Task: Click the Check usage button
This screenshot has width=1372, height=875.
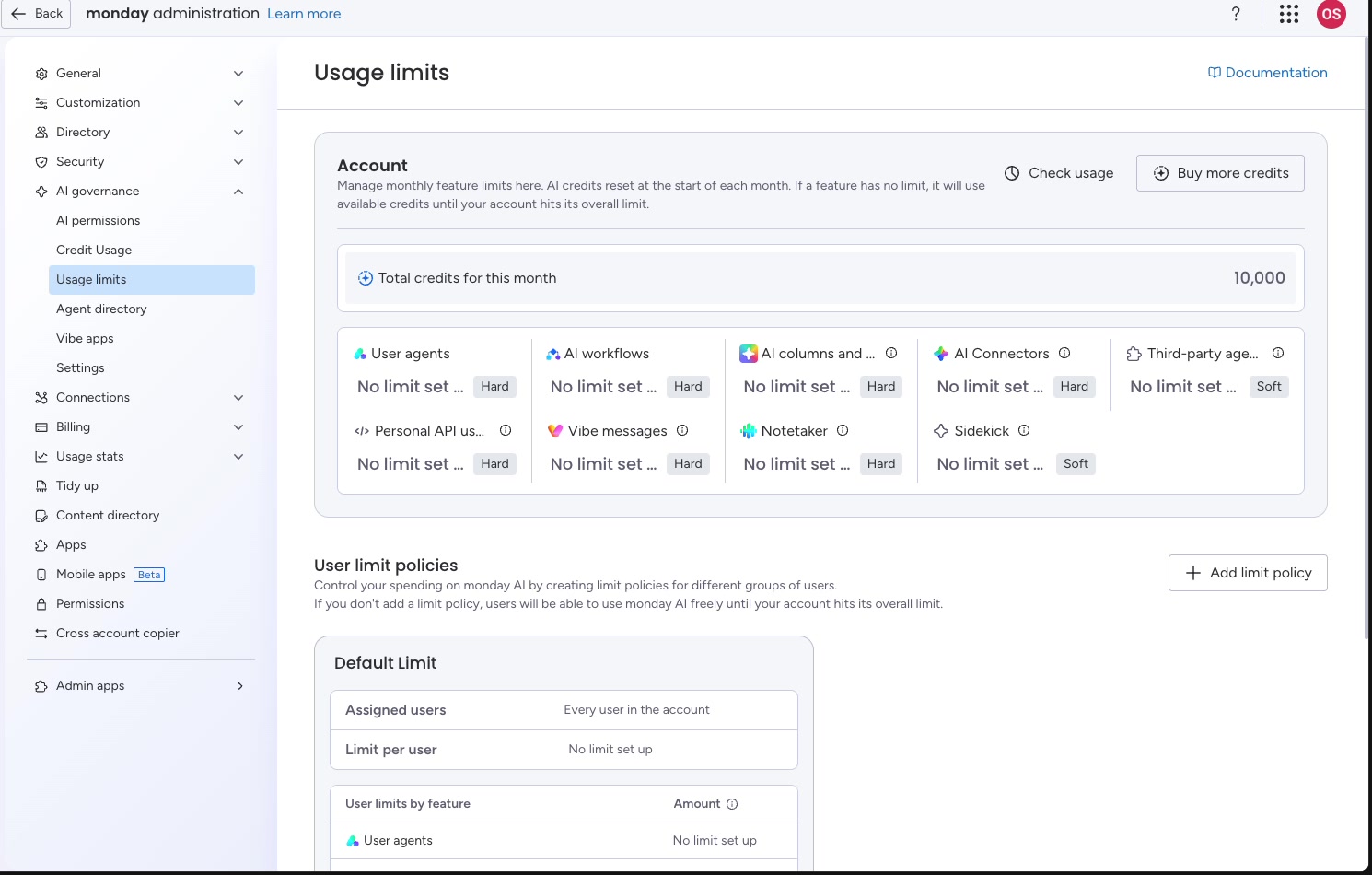Action: [x=1059, y=173]
